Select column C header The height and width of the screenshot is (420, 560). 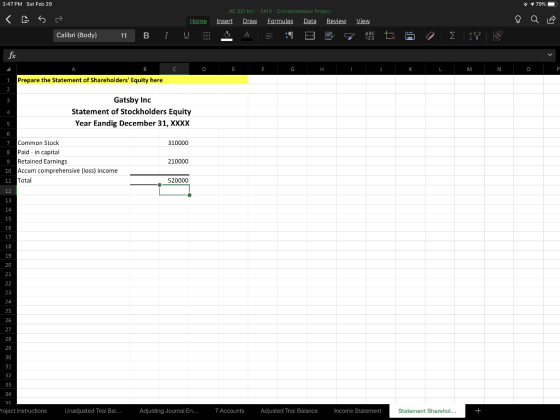(174, 69)
